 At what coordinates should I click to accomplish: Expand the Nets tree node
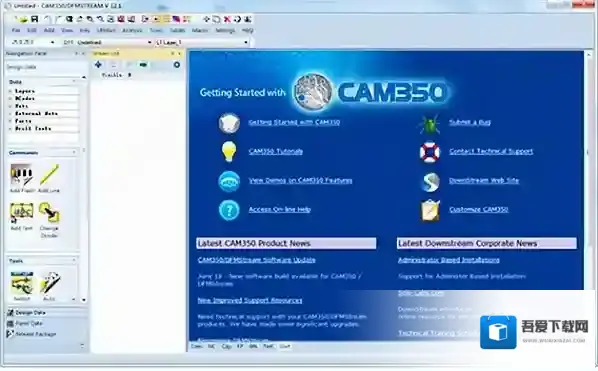10,106
